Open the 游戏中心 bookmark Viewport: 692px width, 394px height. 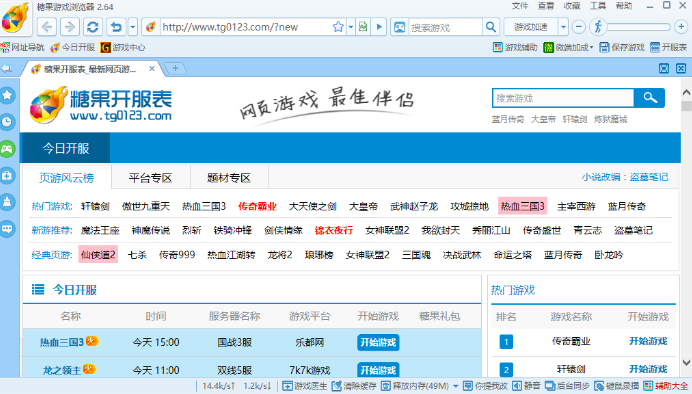(x=123, y=47)
